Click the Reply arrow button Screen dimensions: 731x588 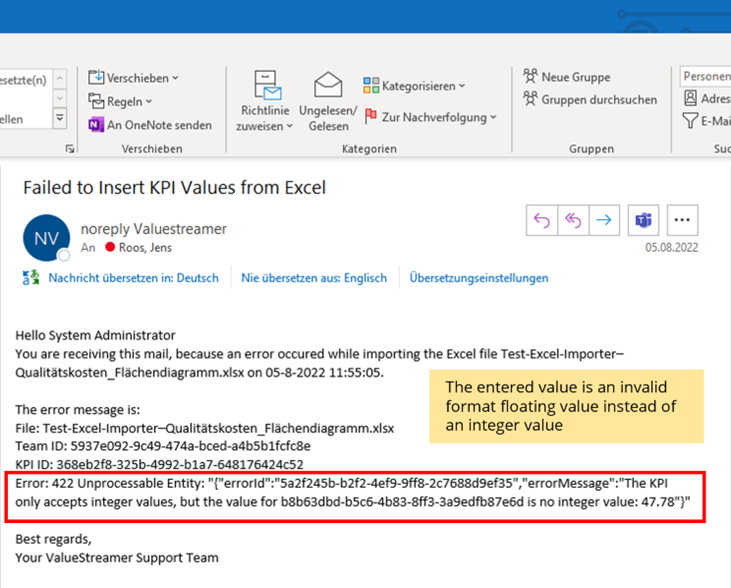[542, 221]
